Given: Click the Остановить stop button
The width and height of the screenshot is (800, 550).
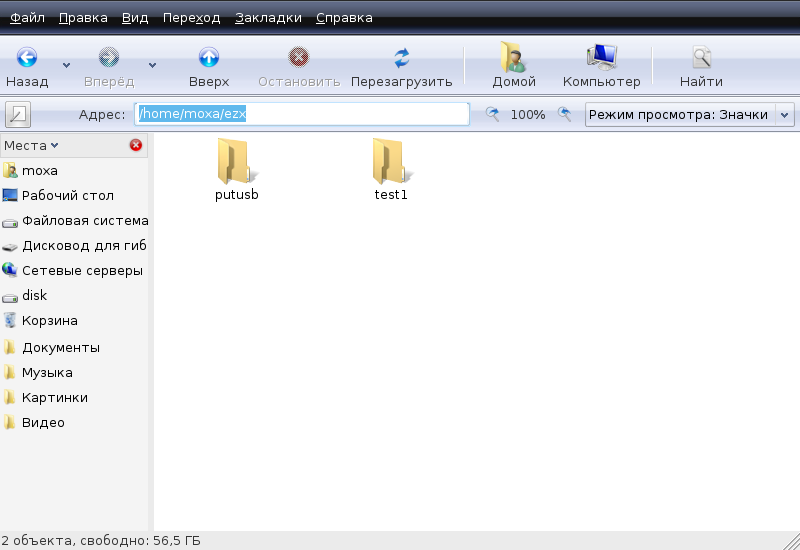Looking at the screenshot, I should click(x=299, y=67).
